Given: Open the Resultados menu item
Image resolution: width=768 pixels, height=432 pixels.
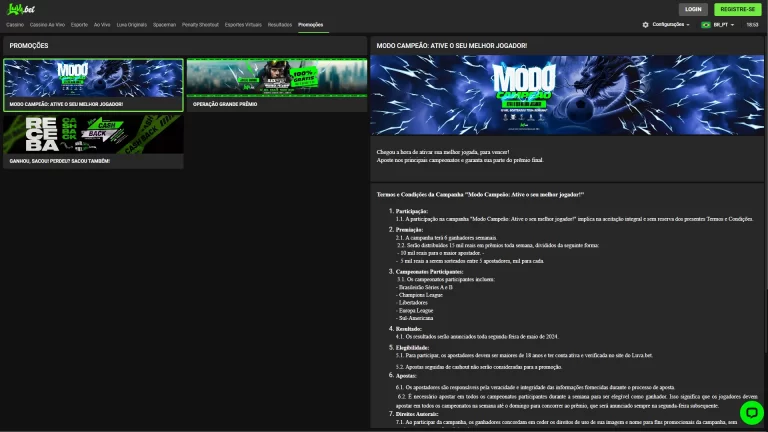Looking at the screenshot, I should click(x=280, y=24).
